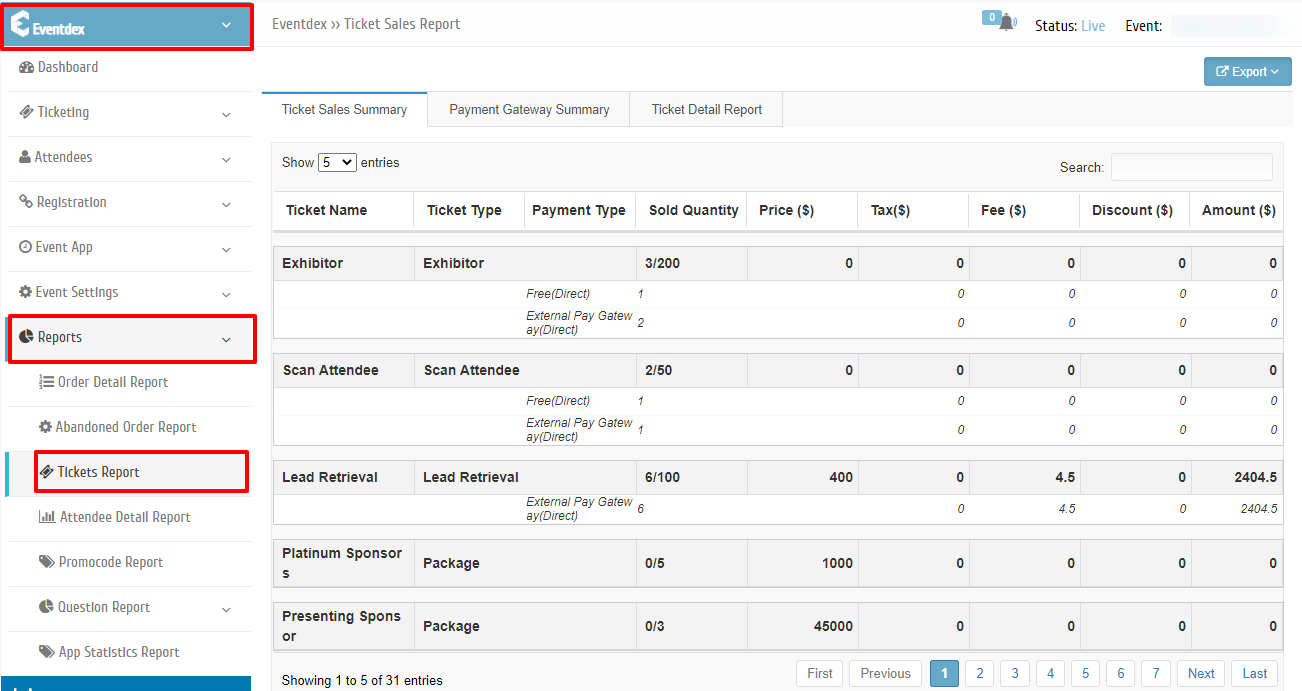1302x691 pixels.
Task: Click the Registration link sidebar icon
Action: 24,202
